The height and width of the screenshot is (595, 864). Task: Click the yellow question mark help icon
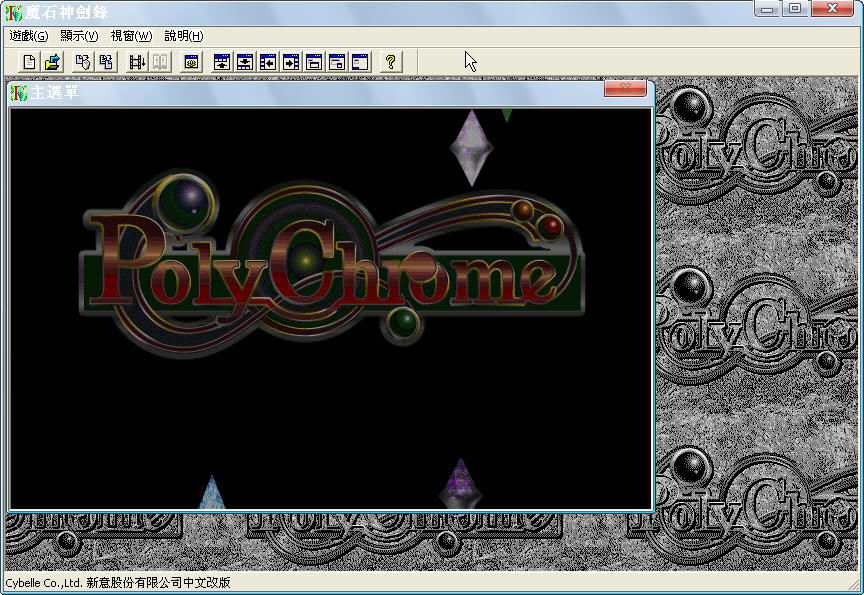click(390, 62)
